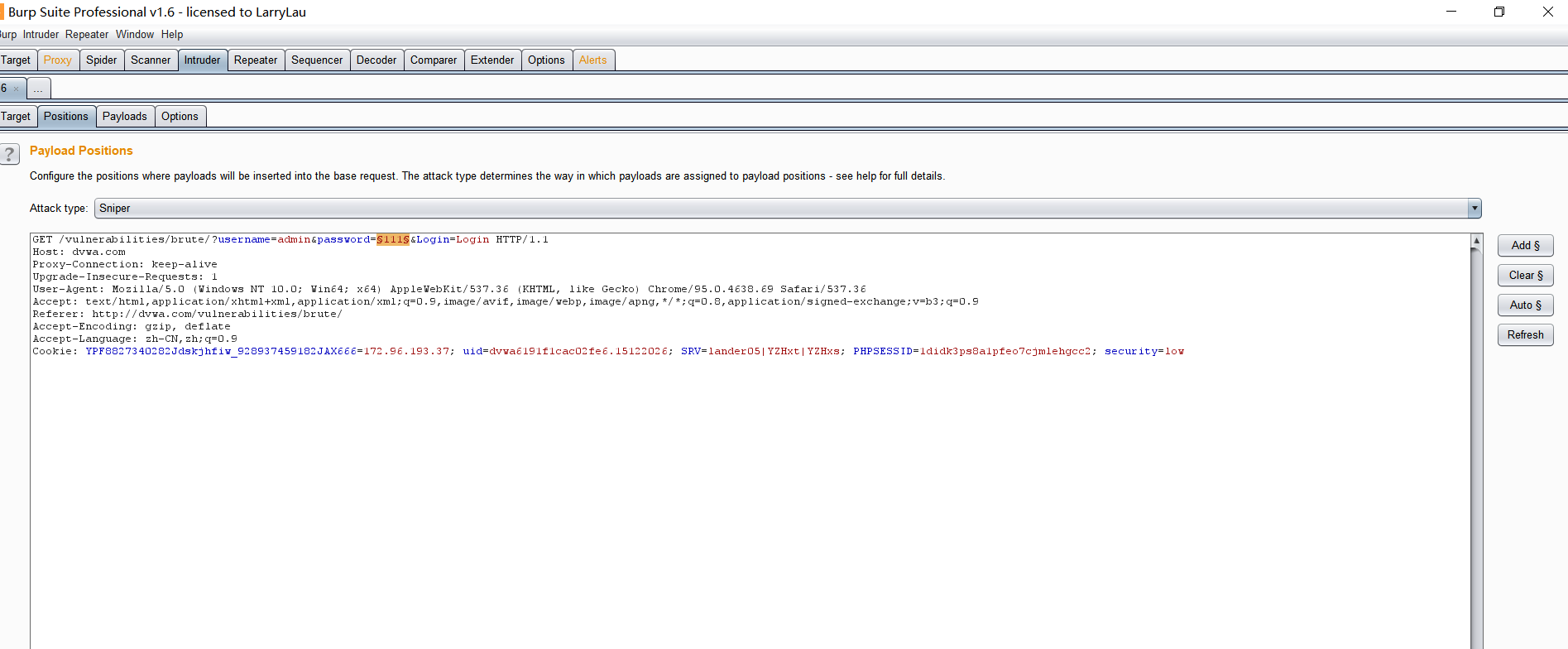The width and height of the screenshot is (1568, 649).
Task: Expand the Attack type dropdown arrow
Action: (1474, 209)
